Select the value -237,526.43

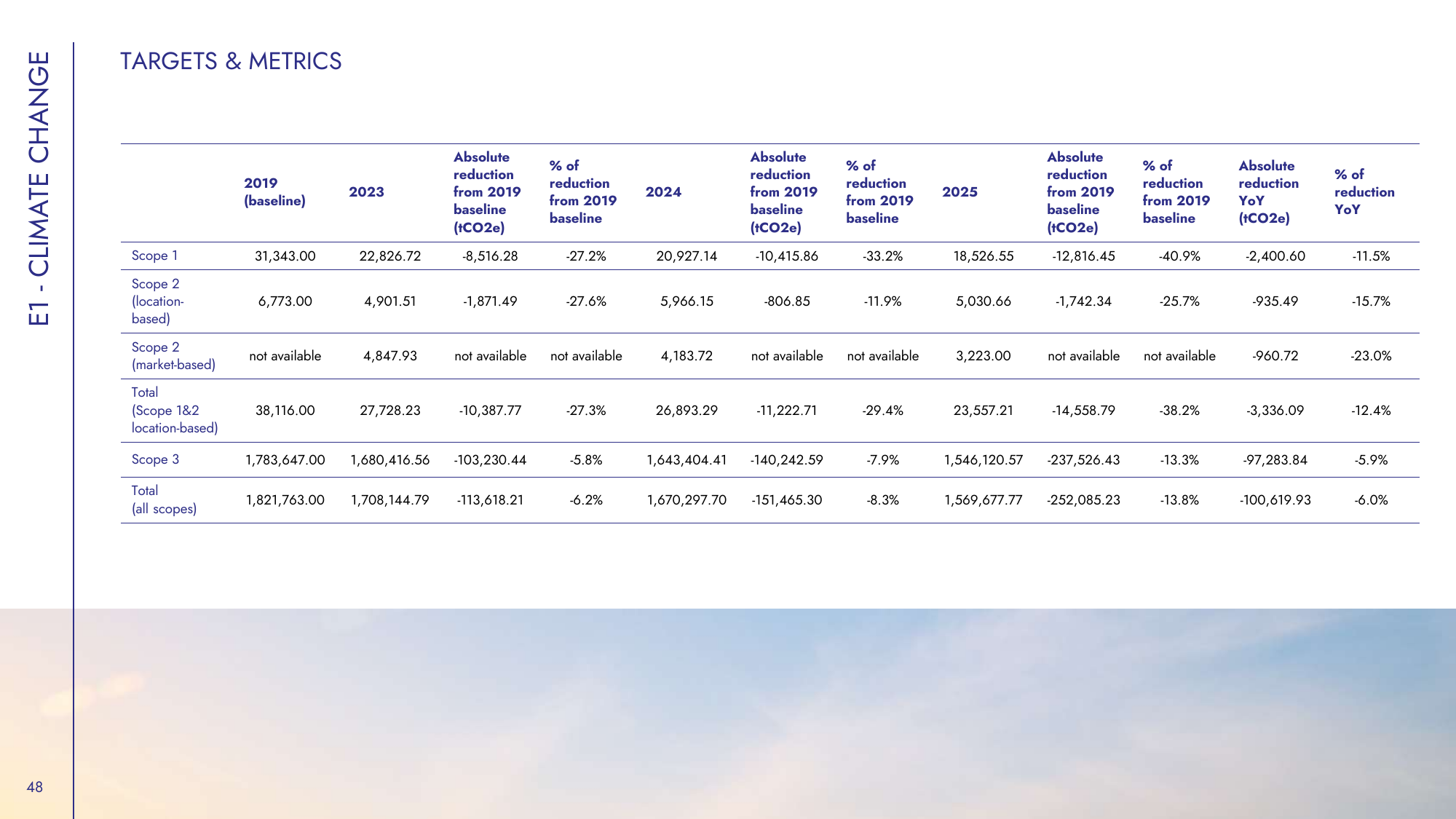click(x=1083, y=460)
